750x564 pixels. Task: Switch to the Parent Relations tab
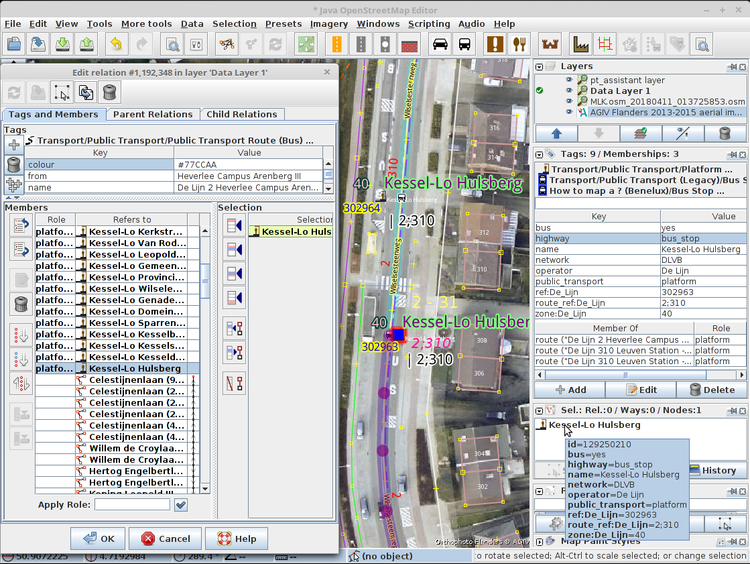tap(153, 114)
